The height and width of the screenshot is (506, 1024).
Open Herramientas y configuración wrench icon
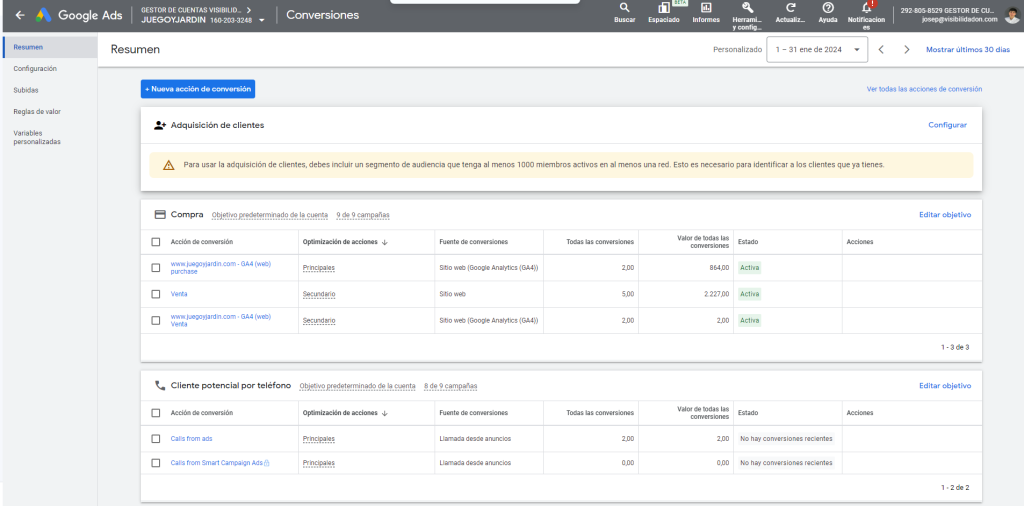[x=747, y=11]
